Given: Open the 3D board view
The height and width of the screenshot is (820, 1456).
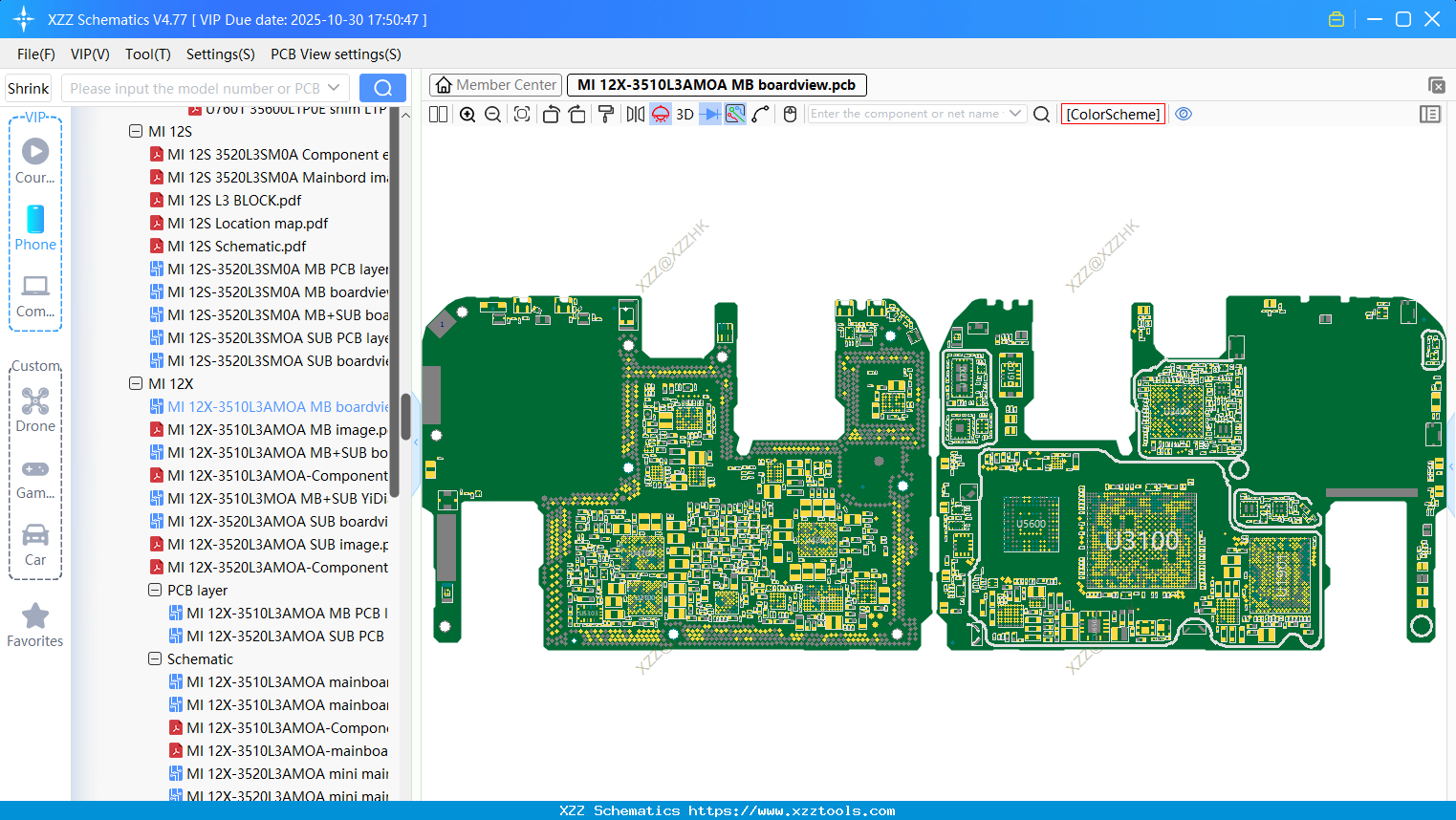Looking at the screenshot, I should coord(683,114).
